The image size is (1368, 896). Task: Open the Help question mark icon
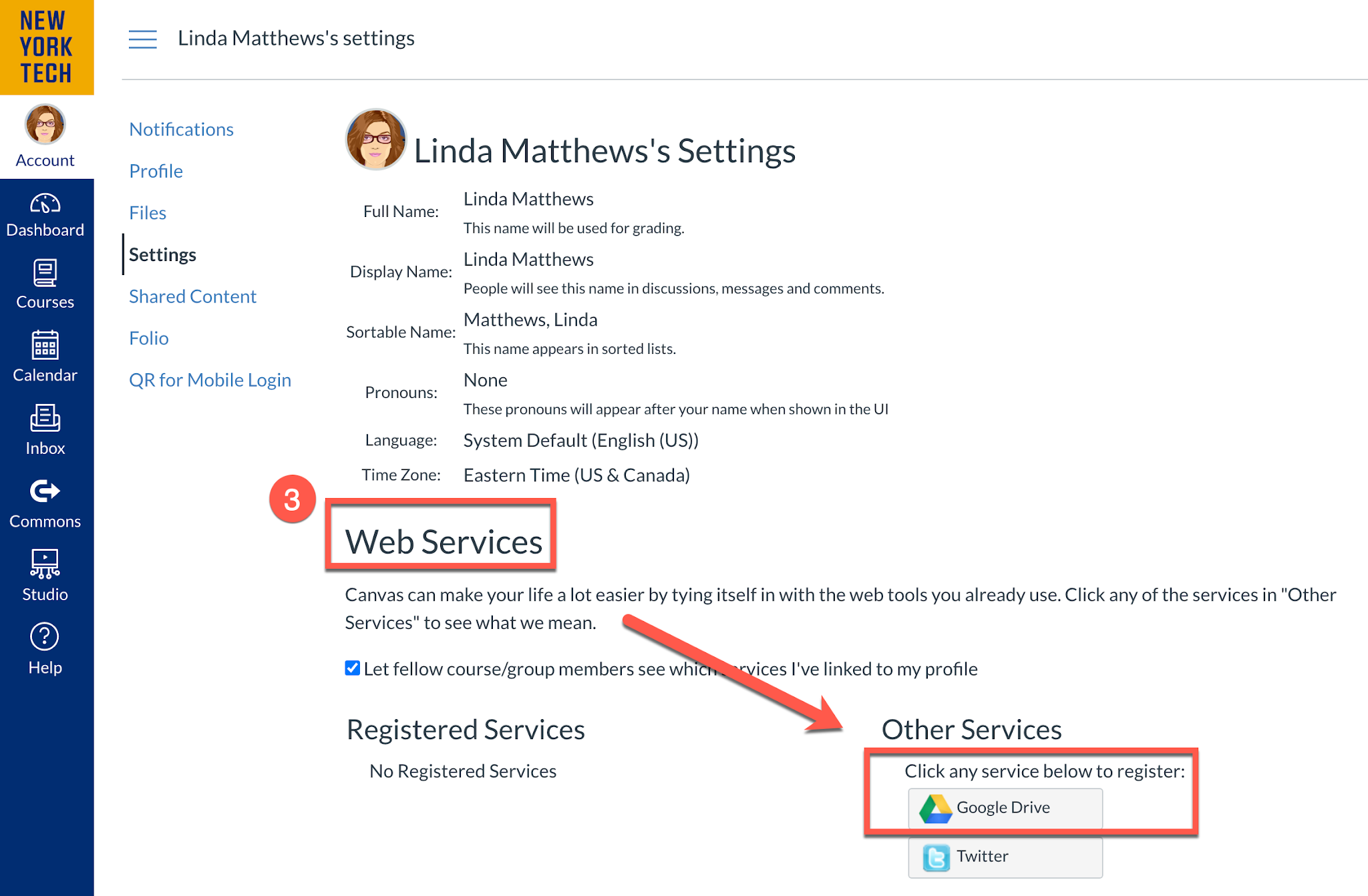[x=45, y=637]
